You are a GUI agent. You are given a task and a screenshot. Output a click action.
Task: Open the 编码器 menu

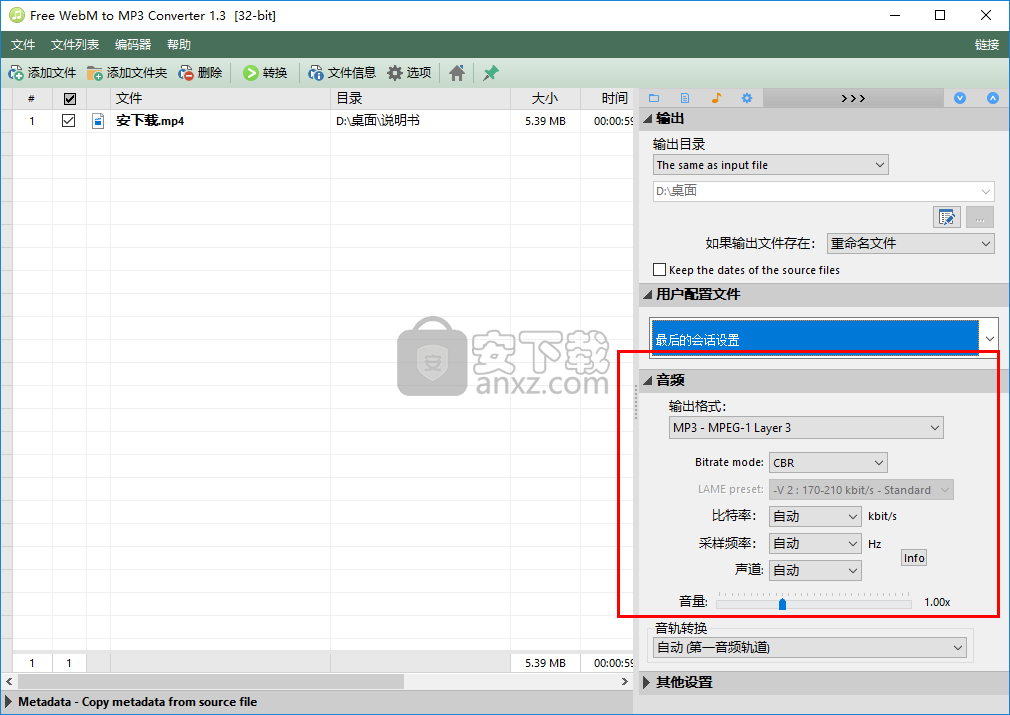coord(133,44)
